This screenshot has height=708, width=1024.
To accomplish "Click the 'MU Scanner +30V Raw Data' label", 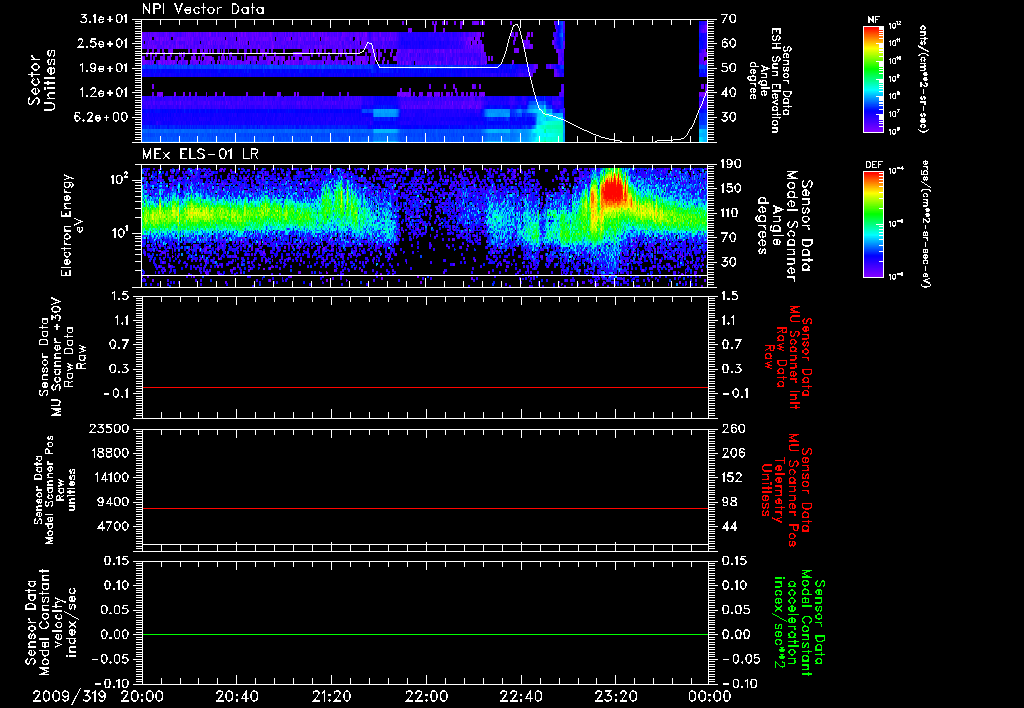I will pyautogui.click(x=63, y=357).
